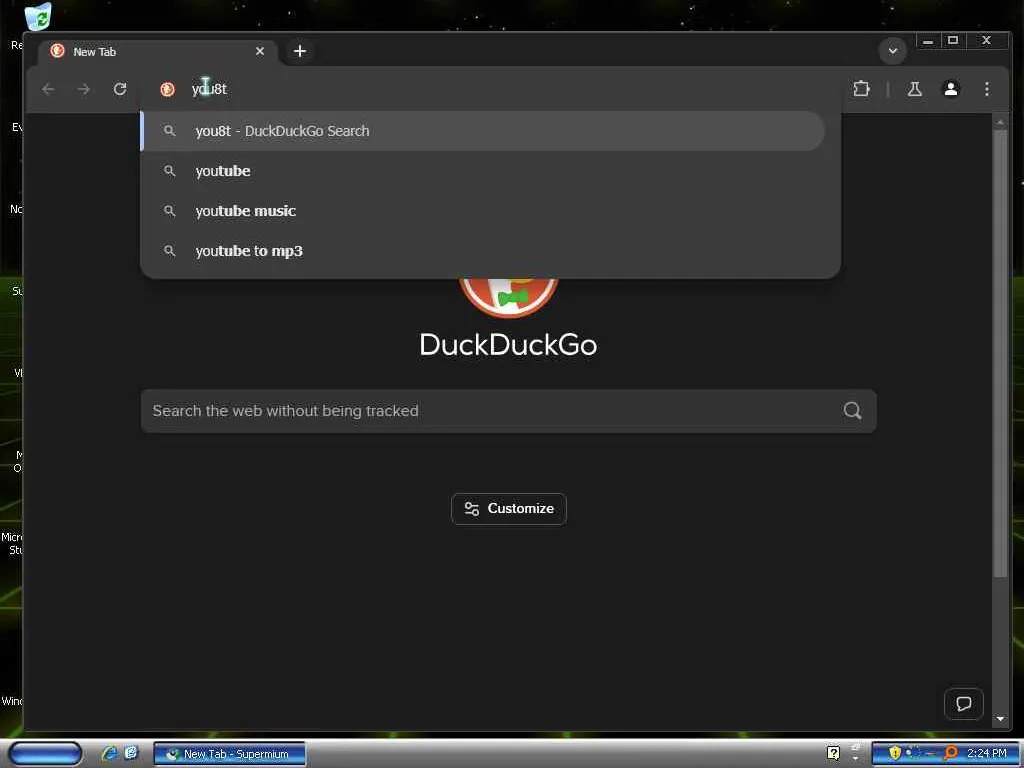This screenshot has height=768, width=1024.
Task: Close the New Tab tab
Action: [260, 51]
